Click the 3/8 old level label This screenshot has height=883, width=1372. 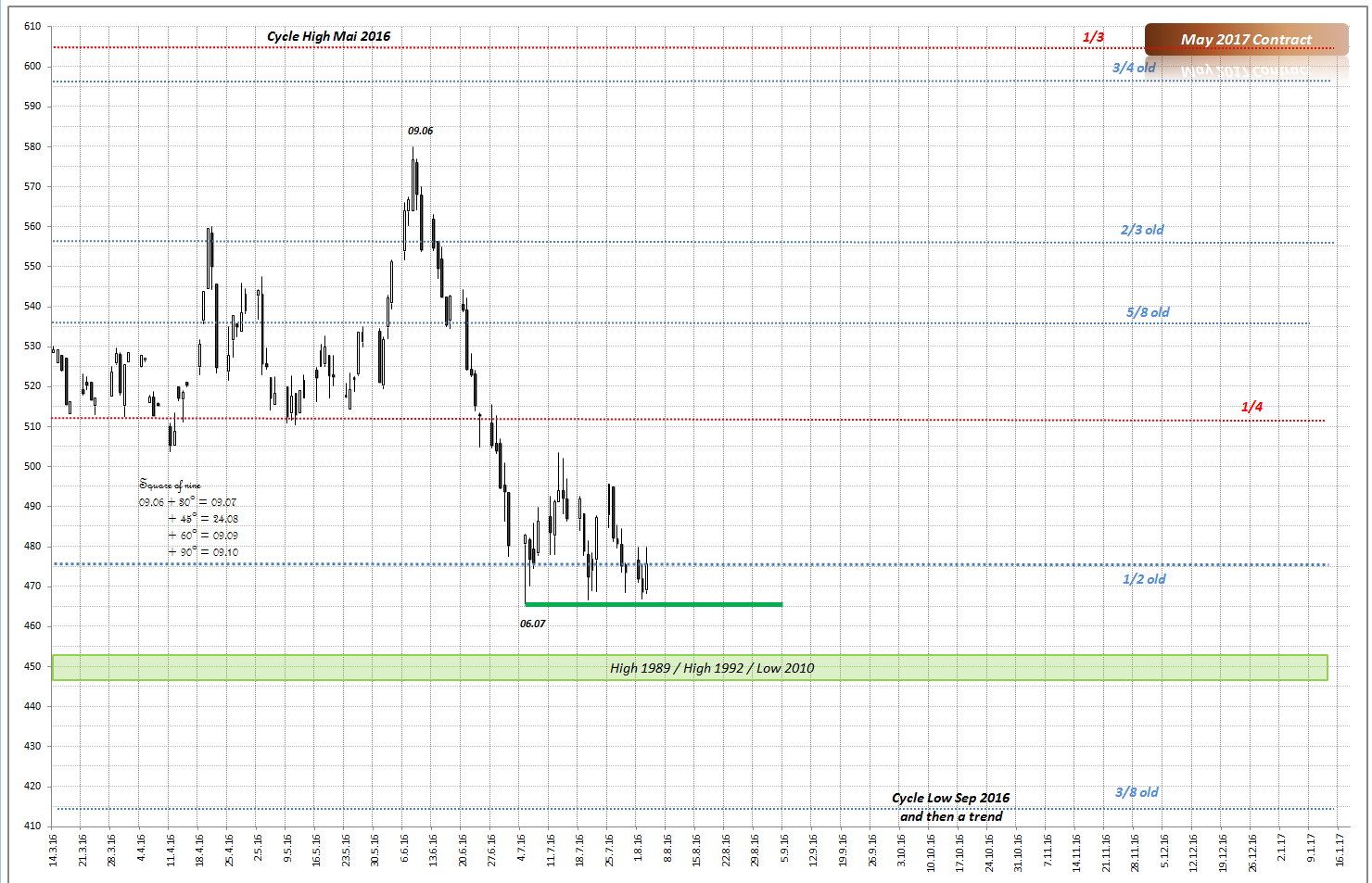(x=1136, y=792)
